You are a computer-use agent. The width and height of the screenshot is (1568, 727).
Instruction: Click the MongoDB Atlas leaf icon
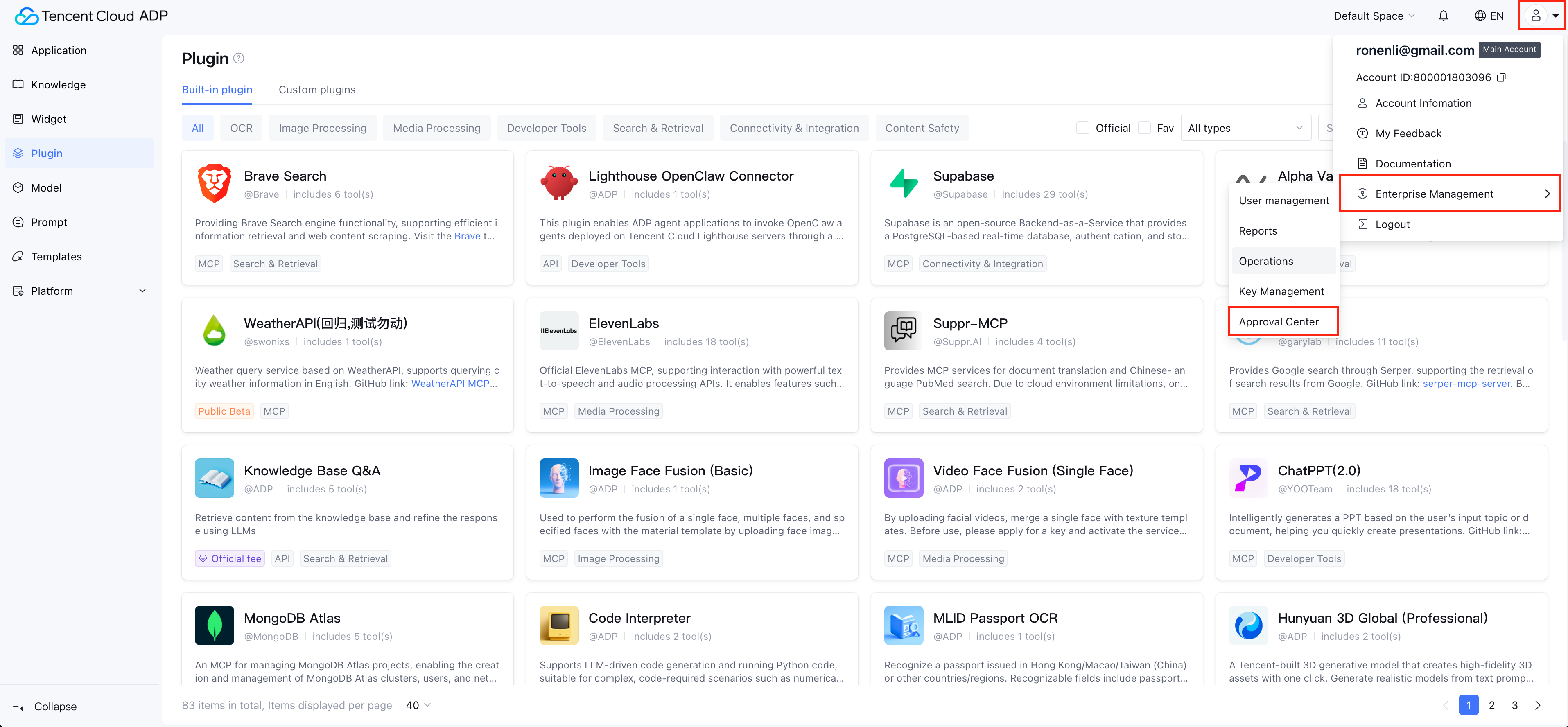point(214,625)
